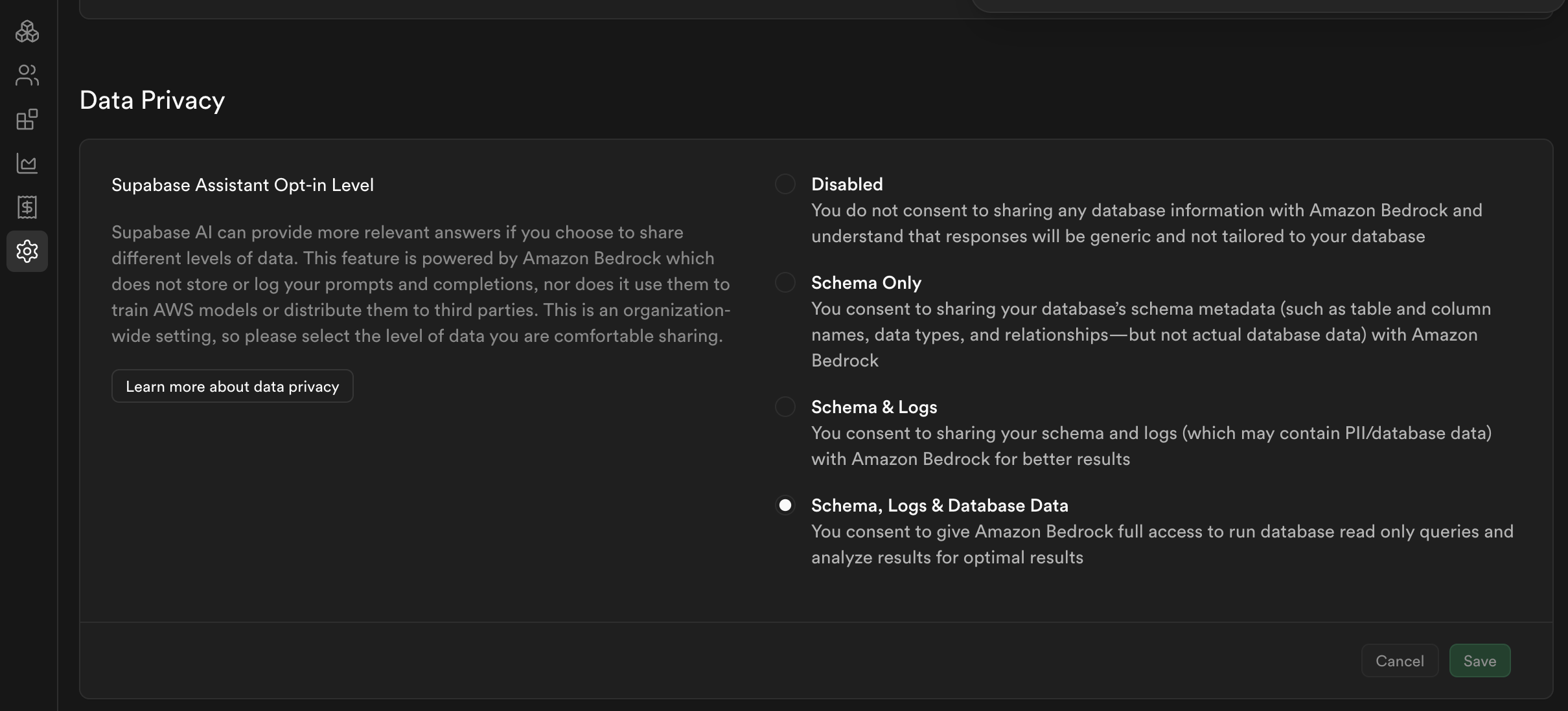Select the Schema & Logs radio button

pyautogui.click(x=785, y=407)
